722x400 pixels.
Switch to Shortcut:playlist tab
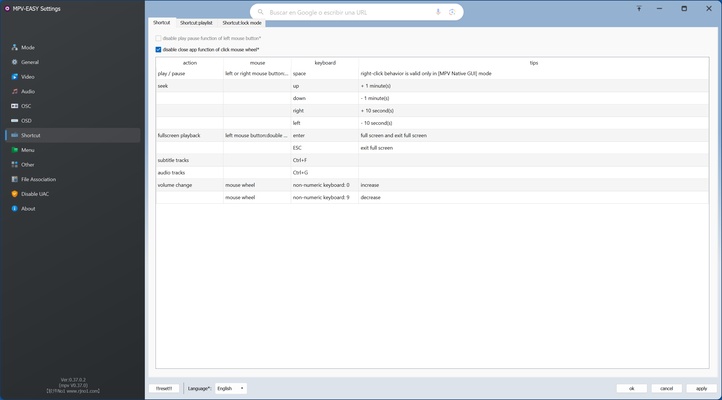(x=196, y=23)
